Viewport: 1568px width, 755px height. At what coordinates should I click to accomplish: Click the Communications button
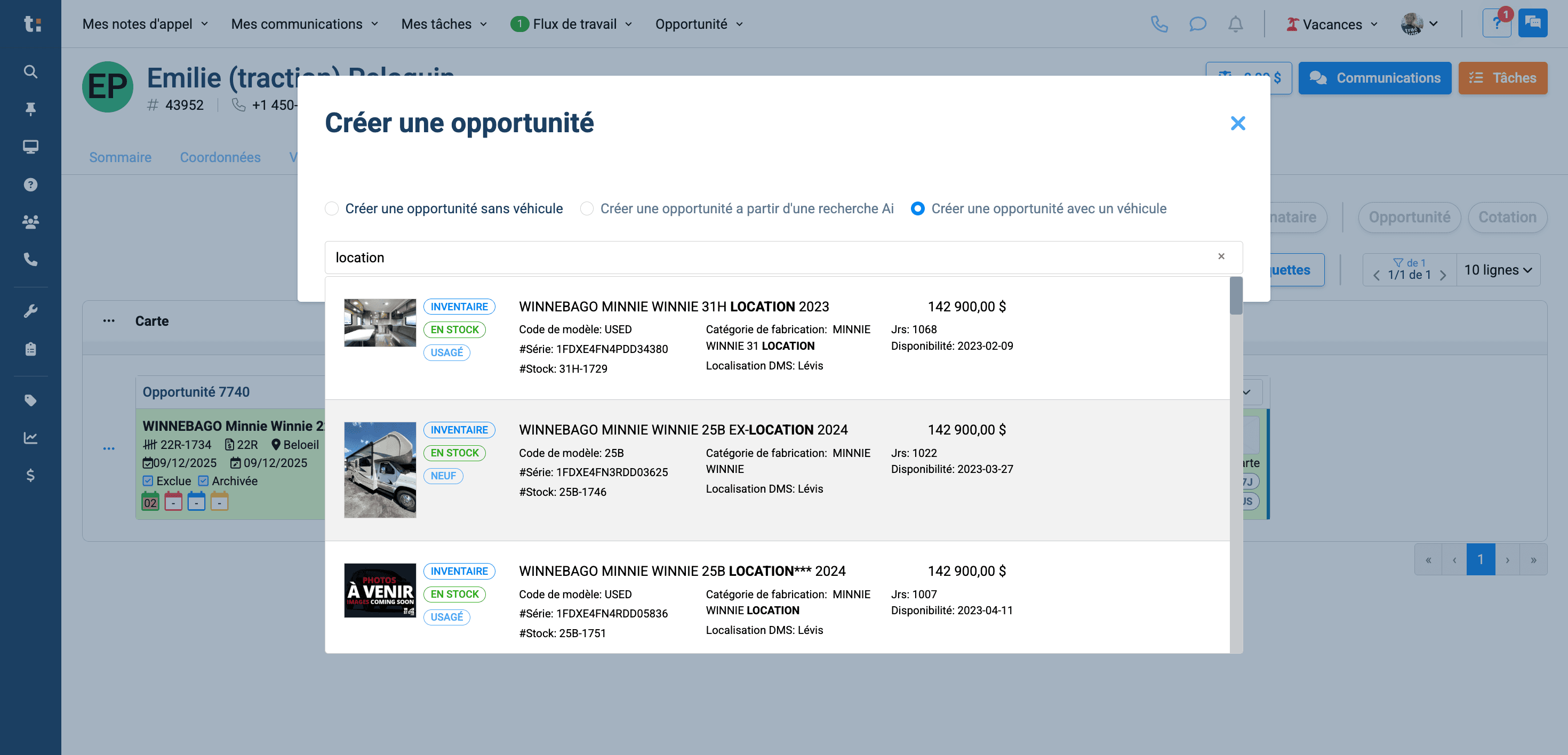coord(1374,78)
